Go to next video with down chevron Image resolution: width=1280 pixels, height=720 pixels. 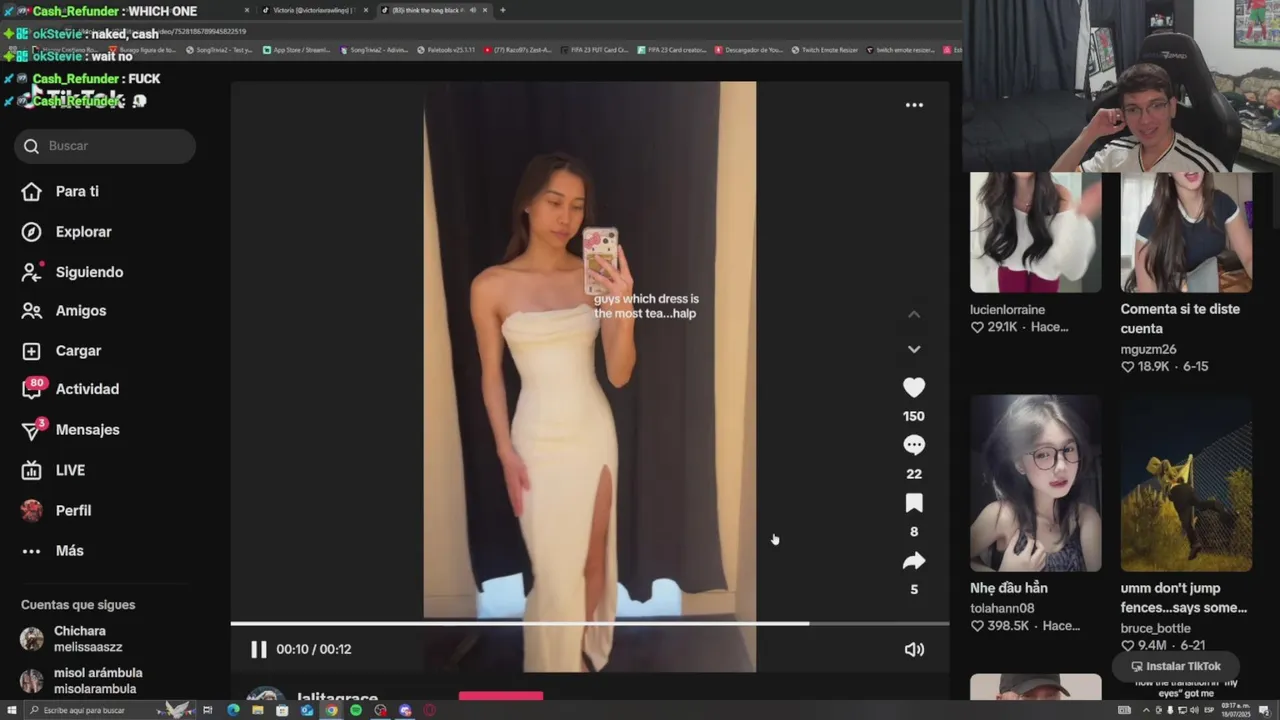coord(914,349)
